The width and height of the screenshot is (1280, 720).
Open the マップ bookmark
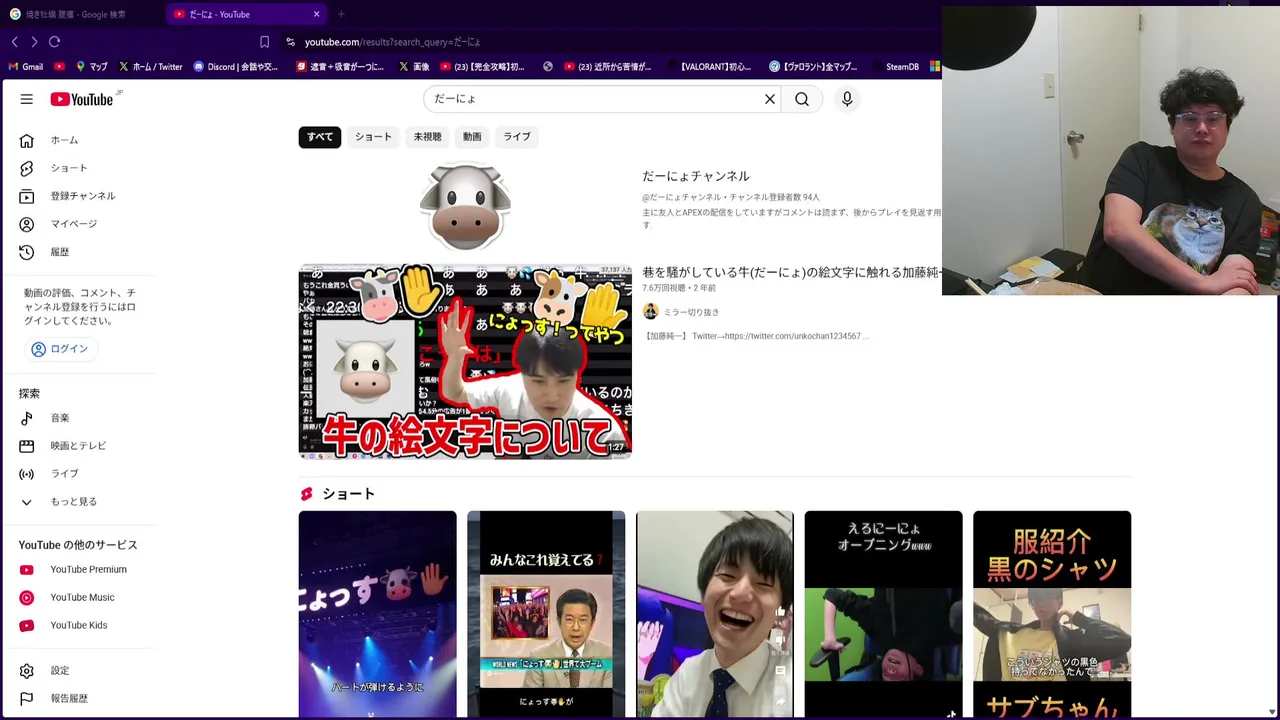91,67
